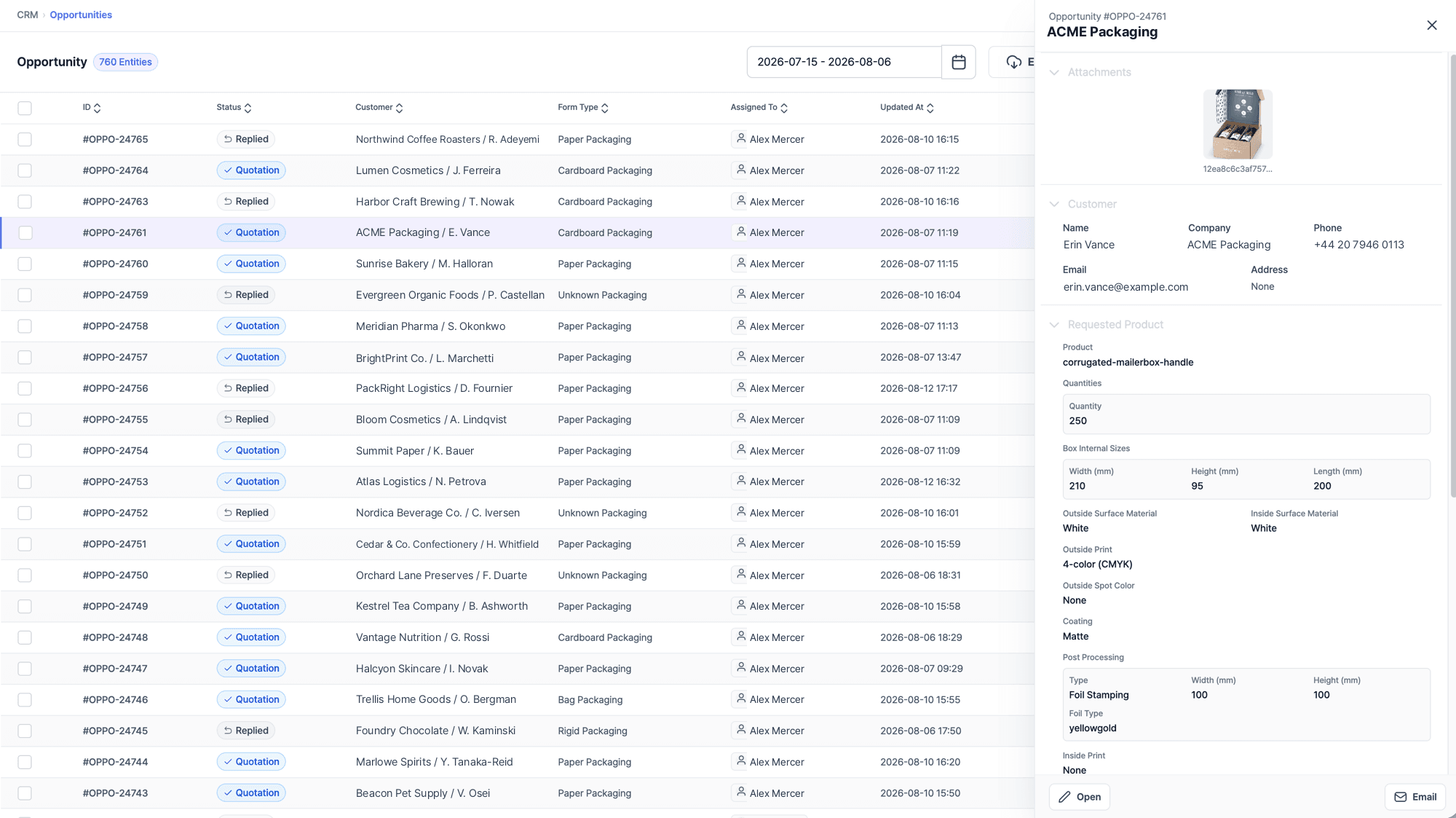Click user icon in the #OPPO-24764 row
Image resolution: width=1456 pixels, height=818 pixels.
pos(740,170)
